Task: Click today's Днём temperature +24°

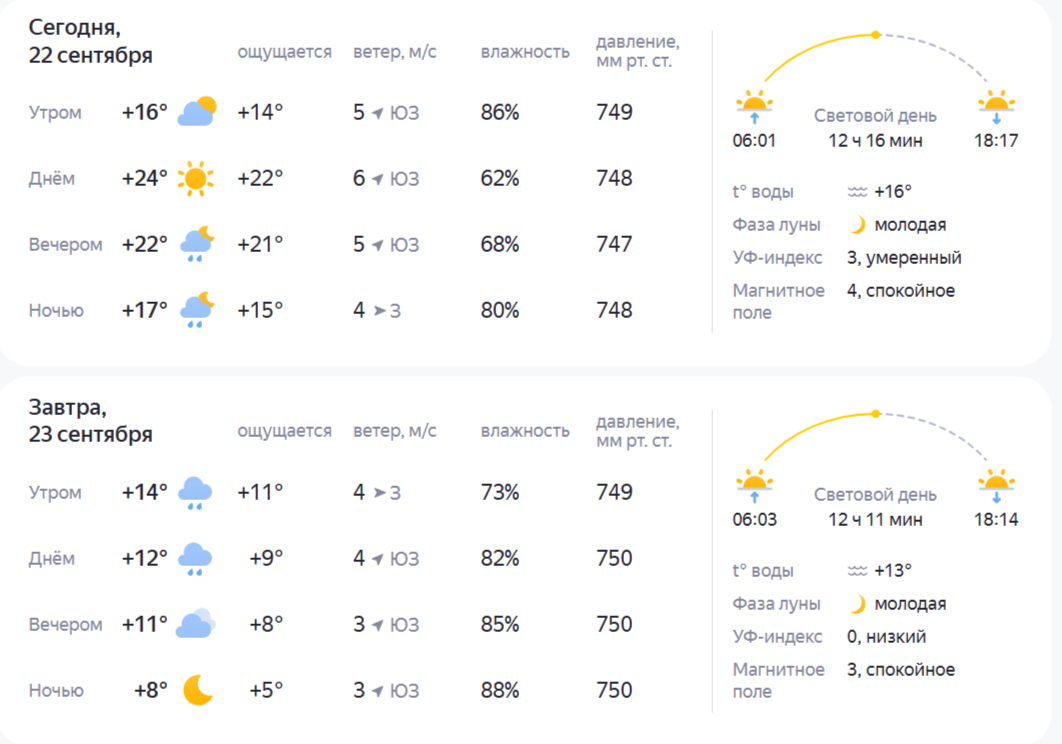Action: coord(144,178)
